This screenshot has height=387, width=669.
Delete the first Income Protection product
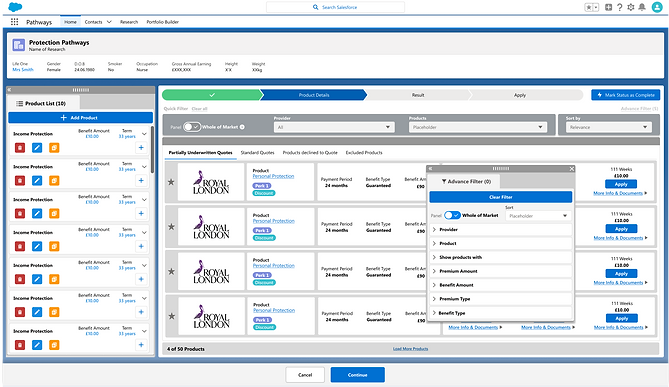click(20, 148)
